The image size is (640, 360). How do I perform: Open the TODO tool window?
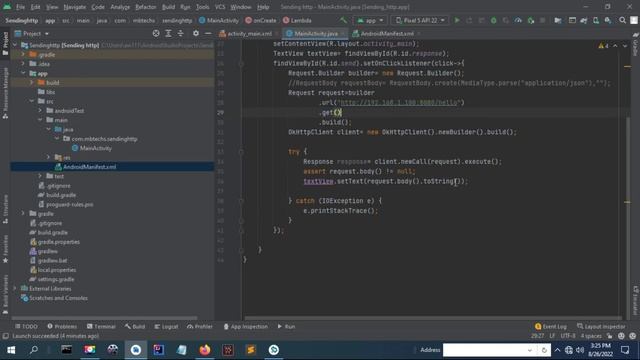pyautogui.click(x=26, y=327)
